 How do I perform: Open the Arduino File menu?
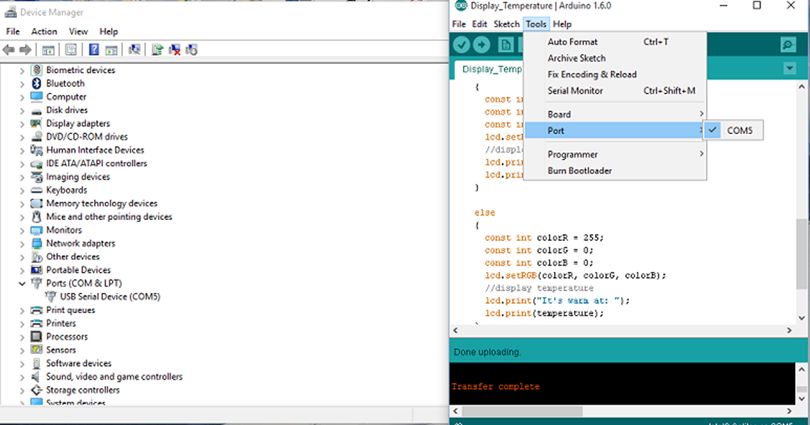459,24
